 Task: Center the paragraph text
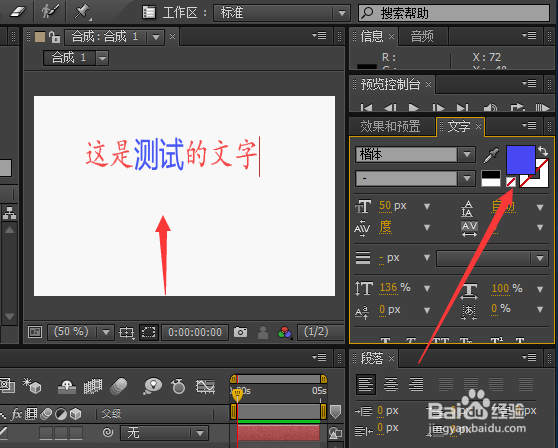click(391, 384)
